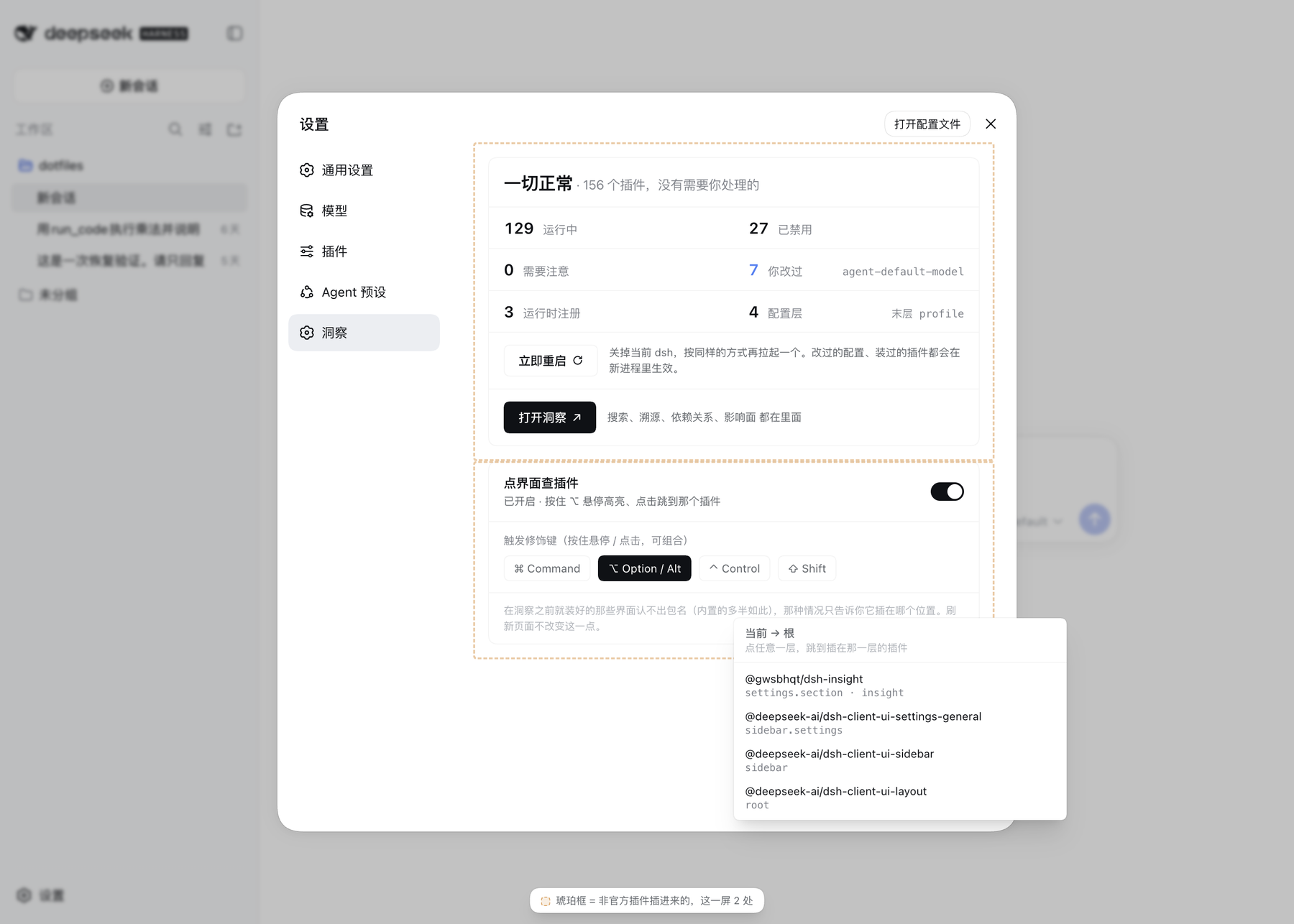Jump to dsh-client-ui-layout root layer

[899, 798]
